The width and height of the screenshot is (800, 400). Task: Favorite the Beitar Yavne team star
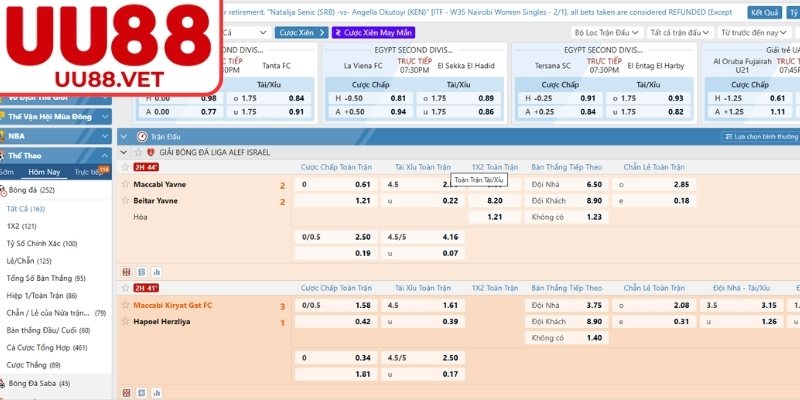point(125,201)
